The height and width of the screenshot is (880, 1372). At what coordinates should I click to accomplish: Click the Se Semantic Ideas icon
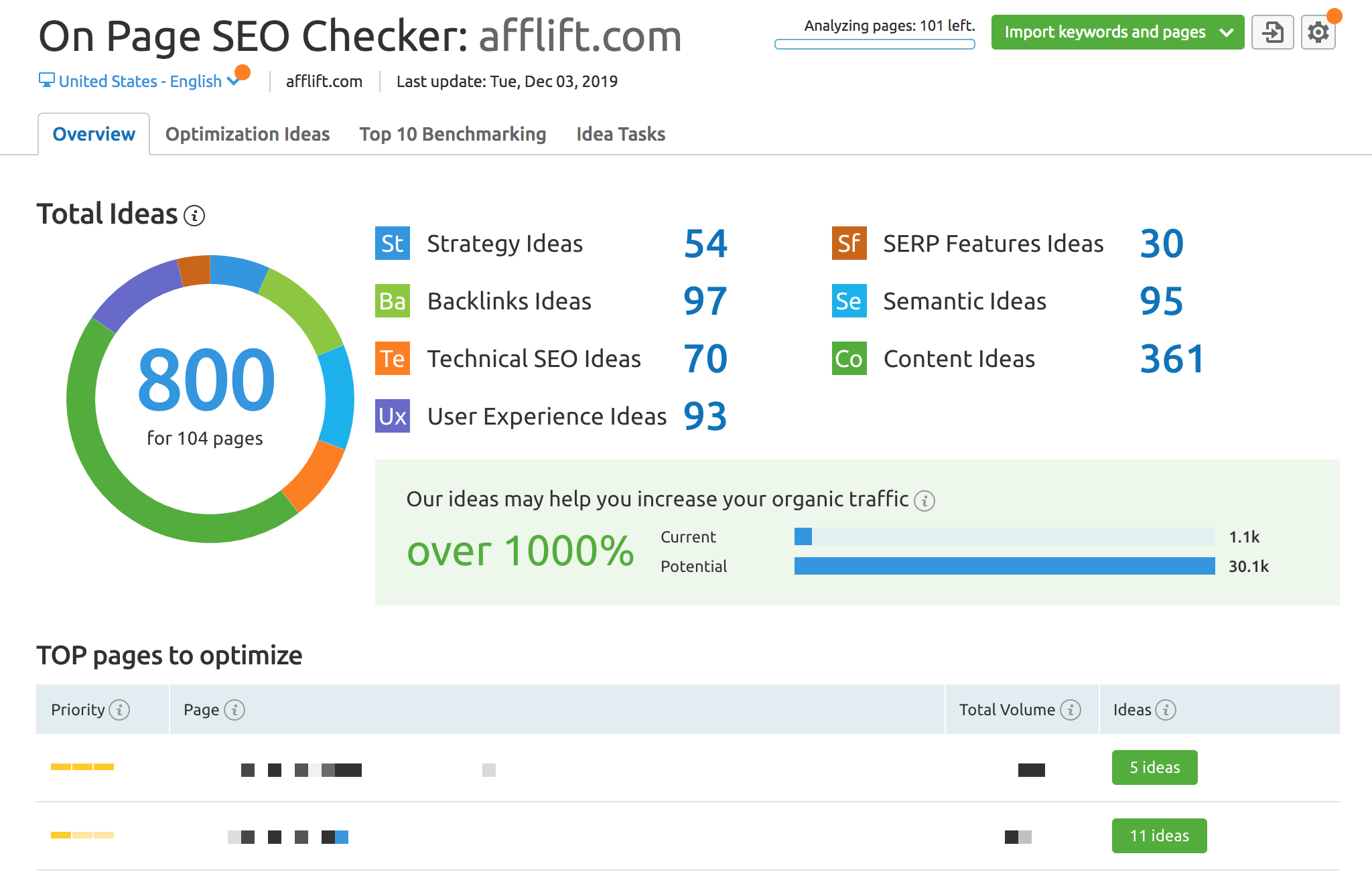849,301
